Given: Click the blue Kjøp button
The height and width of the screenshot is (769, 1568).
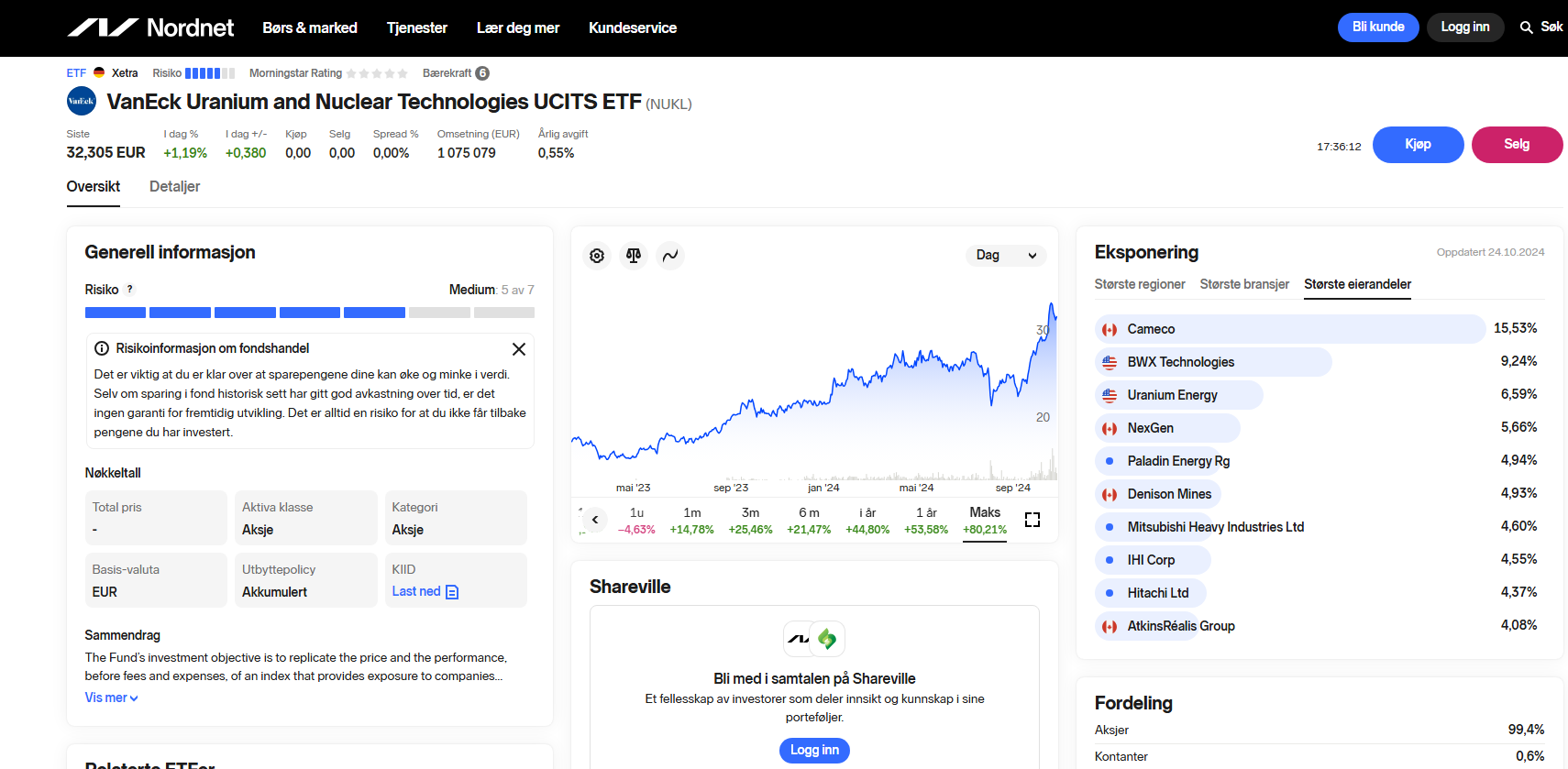Looking at the screenshot, I should click(x=1418, y=145).
